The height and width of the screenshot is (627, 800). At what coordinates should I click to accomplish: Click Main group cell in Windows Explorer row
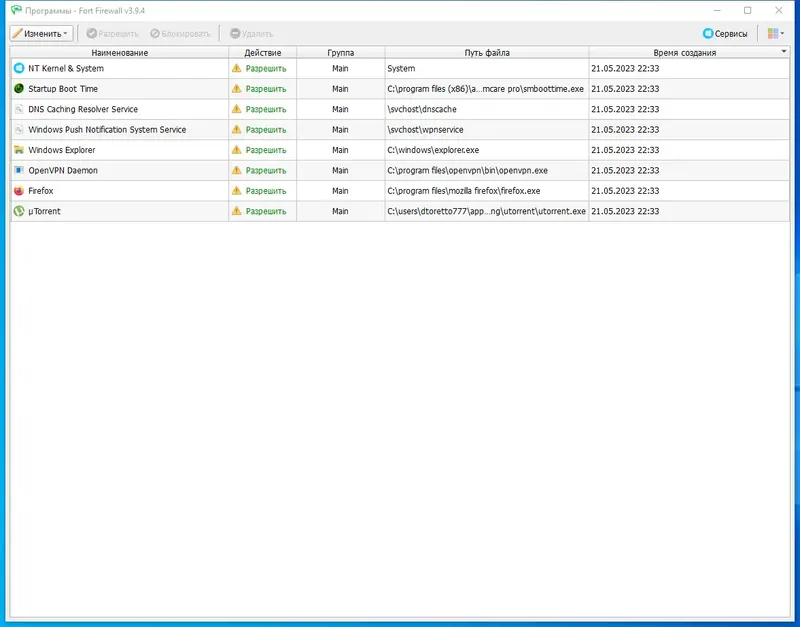coord(340,150)
